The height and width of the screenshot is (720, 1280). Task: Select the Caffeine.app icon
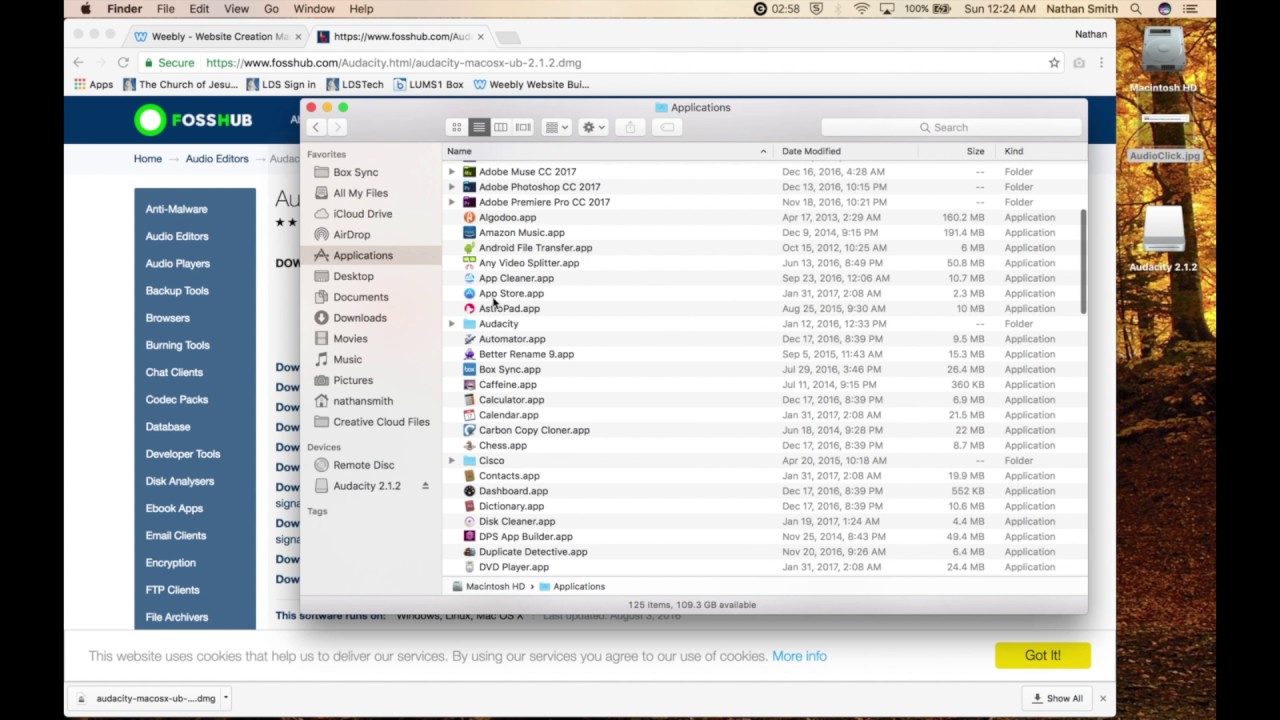[x=469, y=384]
